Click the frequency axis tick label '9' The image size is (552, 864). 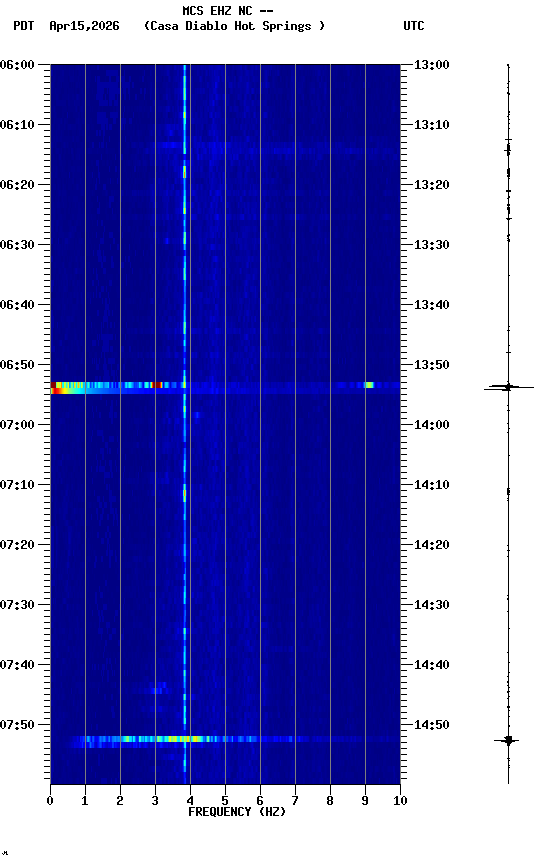tap(365, 801)
